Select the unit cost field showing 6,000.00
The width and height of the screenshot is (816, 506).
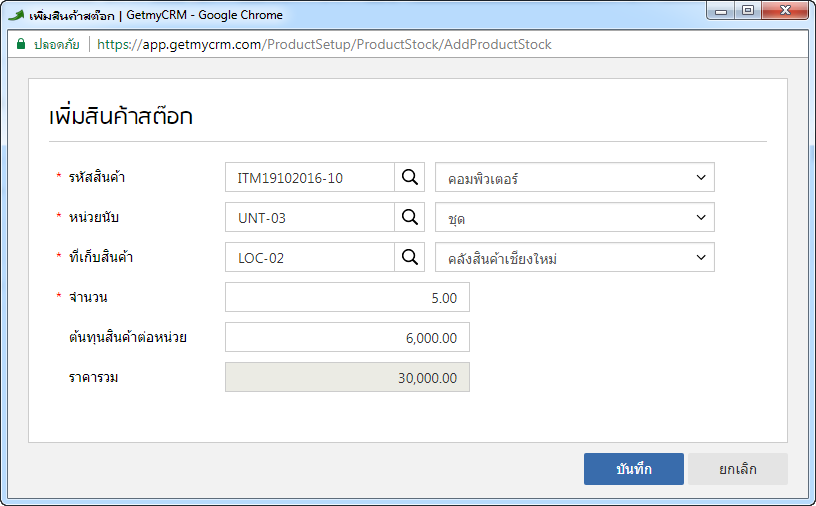tap(347, 337)
